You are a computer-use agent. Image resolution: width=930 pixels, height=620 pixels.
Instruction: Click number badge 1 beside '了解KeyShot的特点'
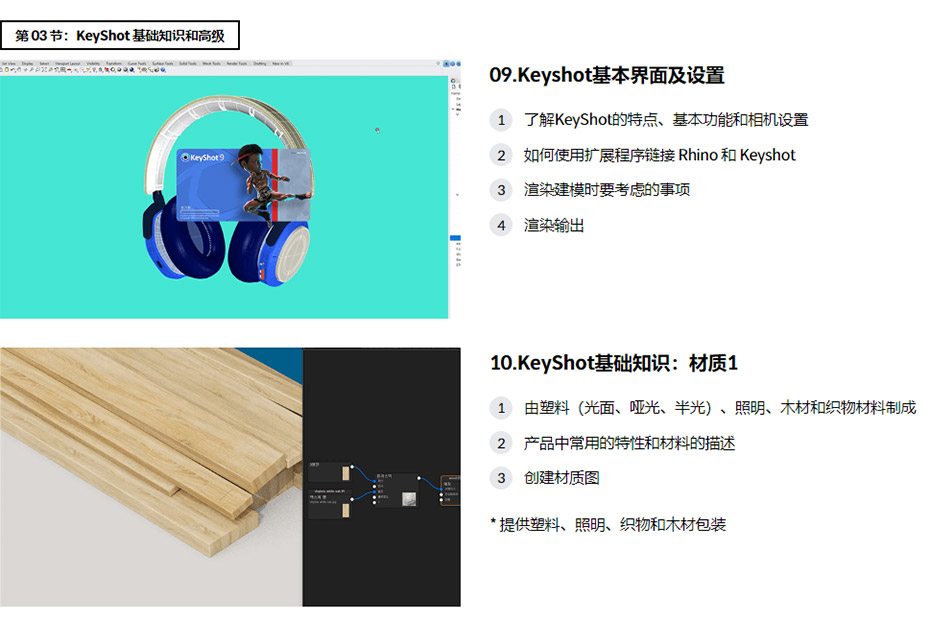click(501, 120)
